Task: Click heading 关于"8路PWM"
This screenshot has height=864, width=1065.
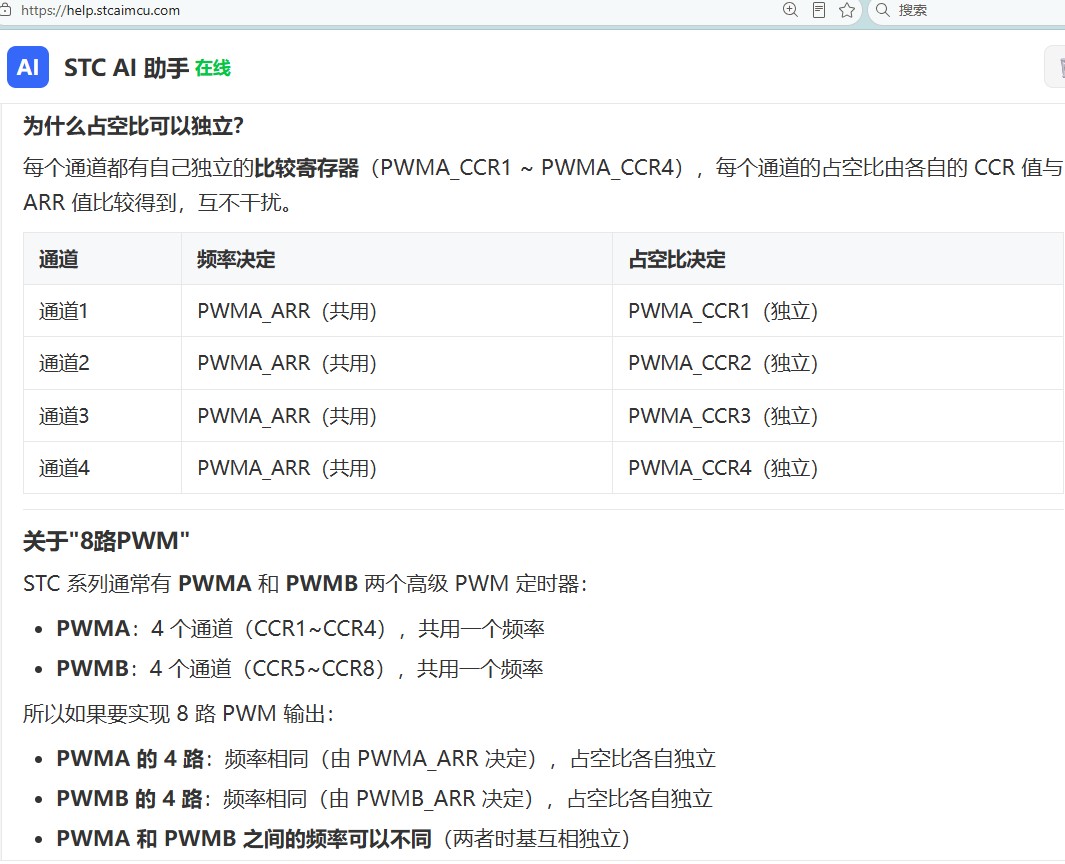Action: [x=106, y=541]
